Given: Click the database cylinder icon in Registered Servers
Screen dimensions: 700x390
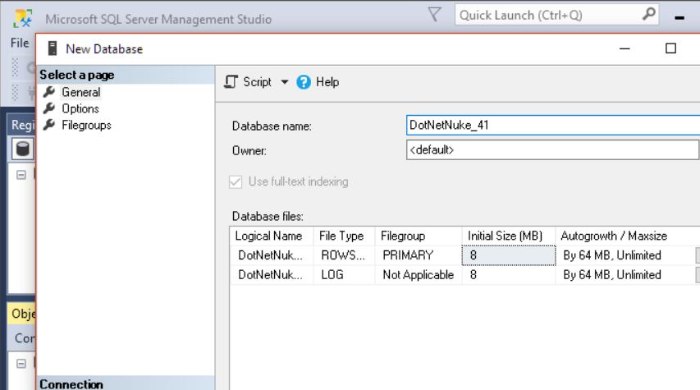Looking at the screenshot, I should point(23,148).
